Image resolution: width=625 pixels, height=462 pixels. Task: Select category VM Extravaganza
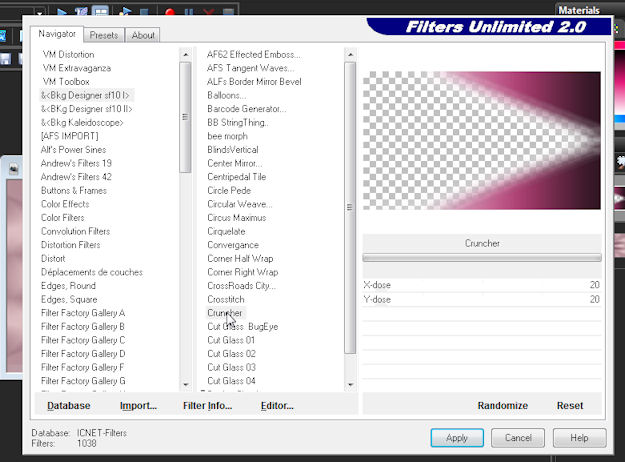click(77, 68)
